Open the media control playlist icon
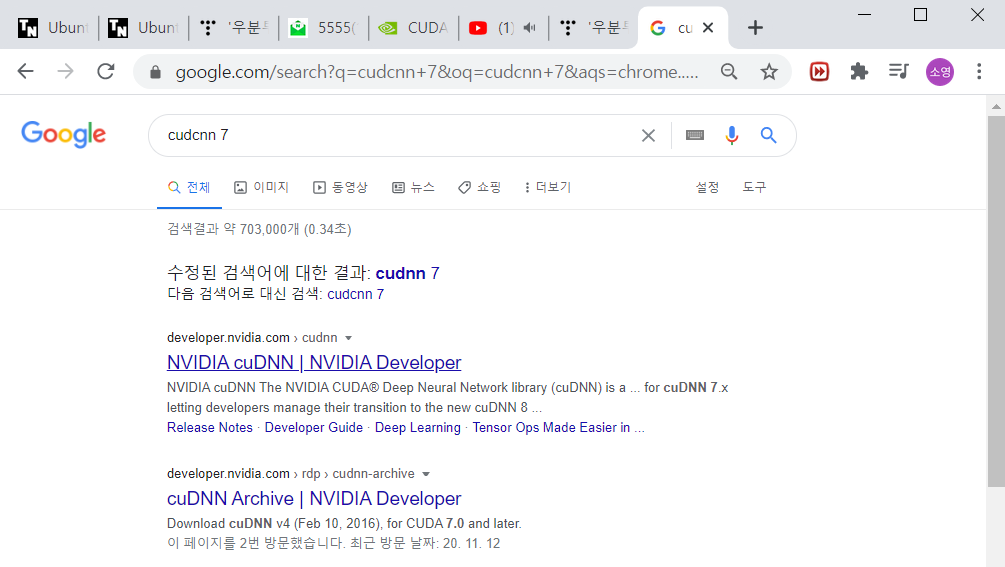The width and height of the screenshot is (1005, 567). click(x=899, y=71)
